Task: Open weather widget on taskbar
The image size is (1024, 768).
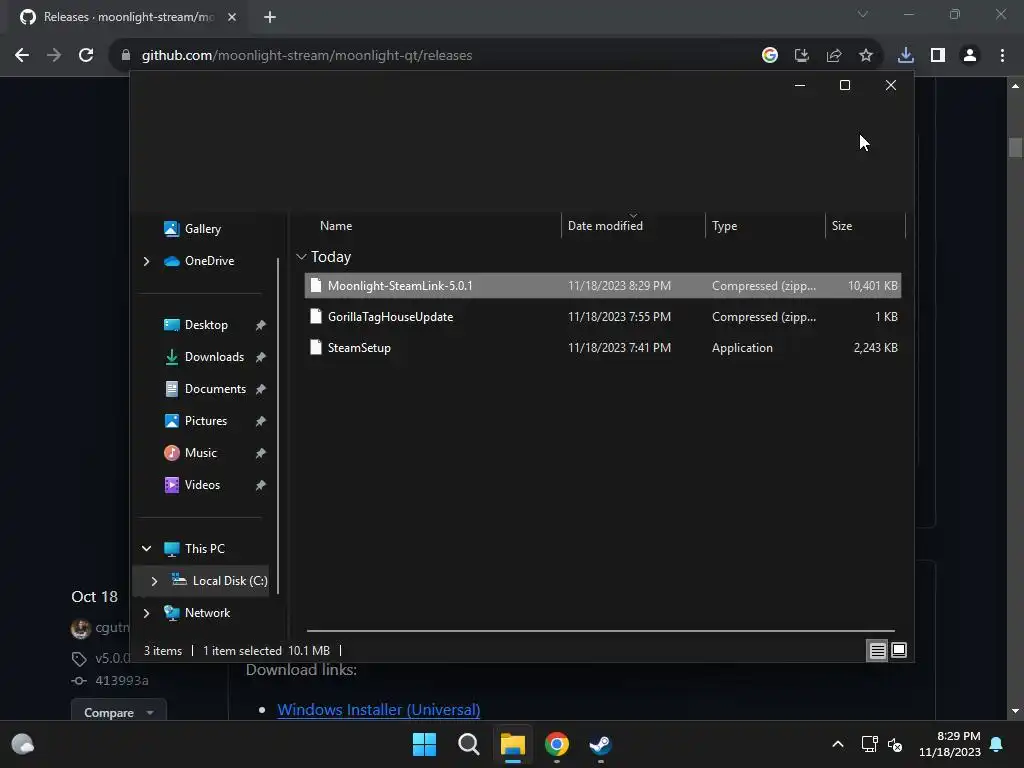Action: tap(23, 744)
